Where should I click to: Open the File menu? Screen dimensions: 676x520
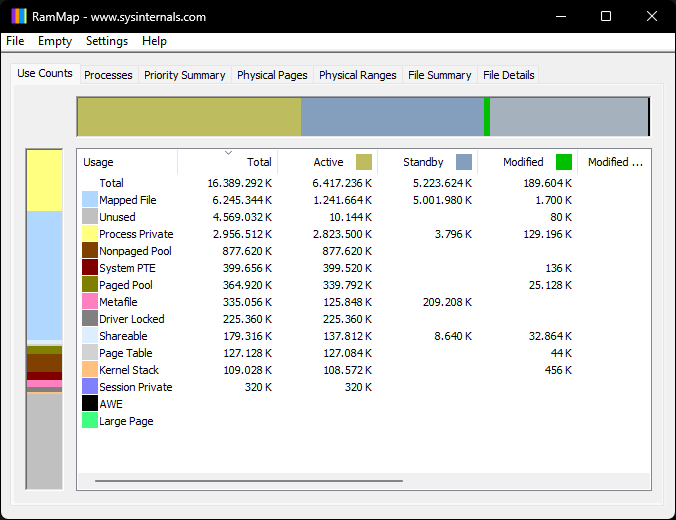coord(15,41)
